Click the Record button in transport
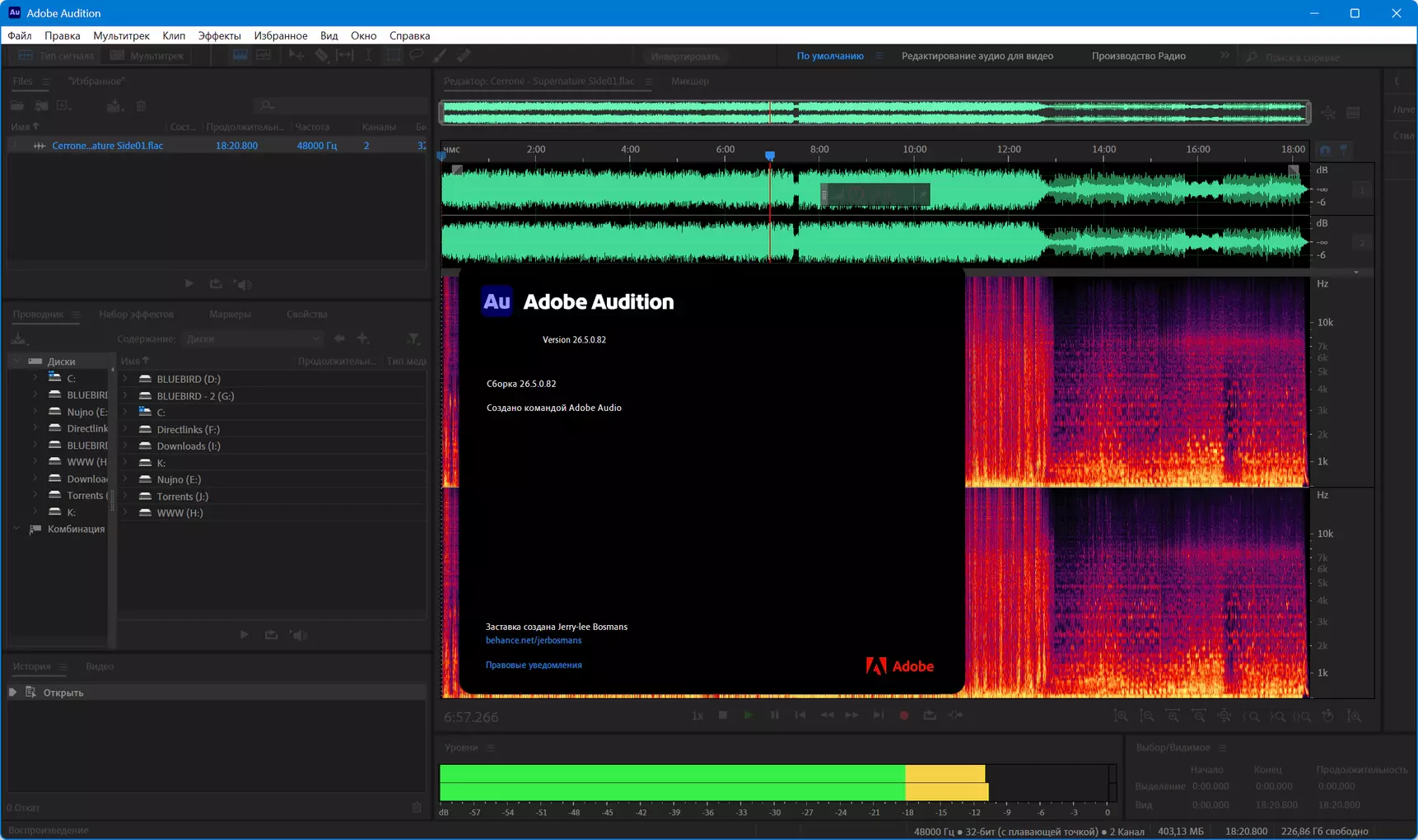1418x840 pixels. pos(904,715)
